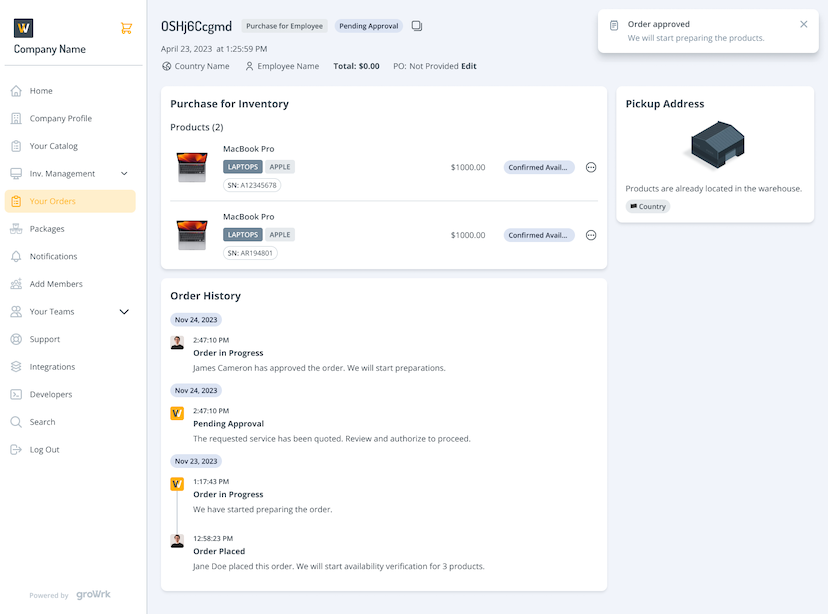Open options menu for MacBook Pro AR194801
Image resolution: width=828 pixels, height=614 pixels.
click(x=591, y=235)
